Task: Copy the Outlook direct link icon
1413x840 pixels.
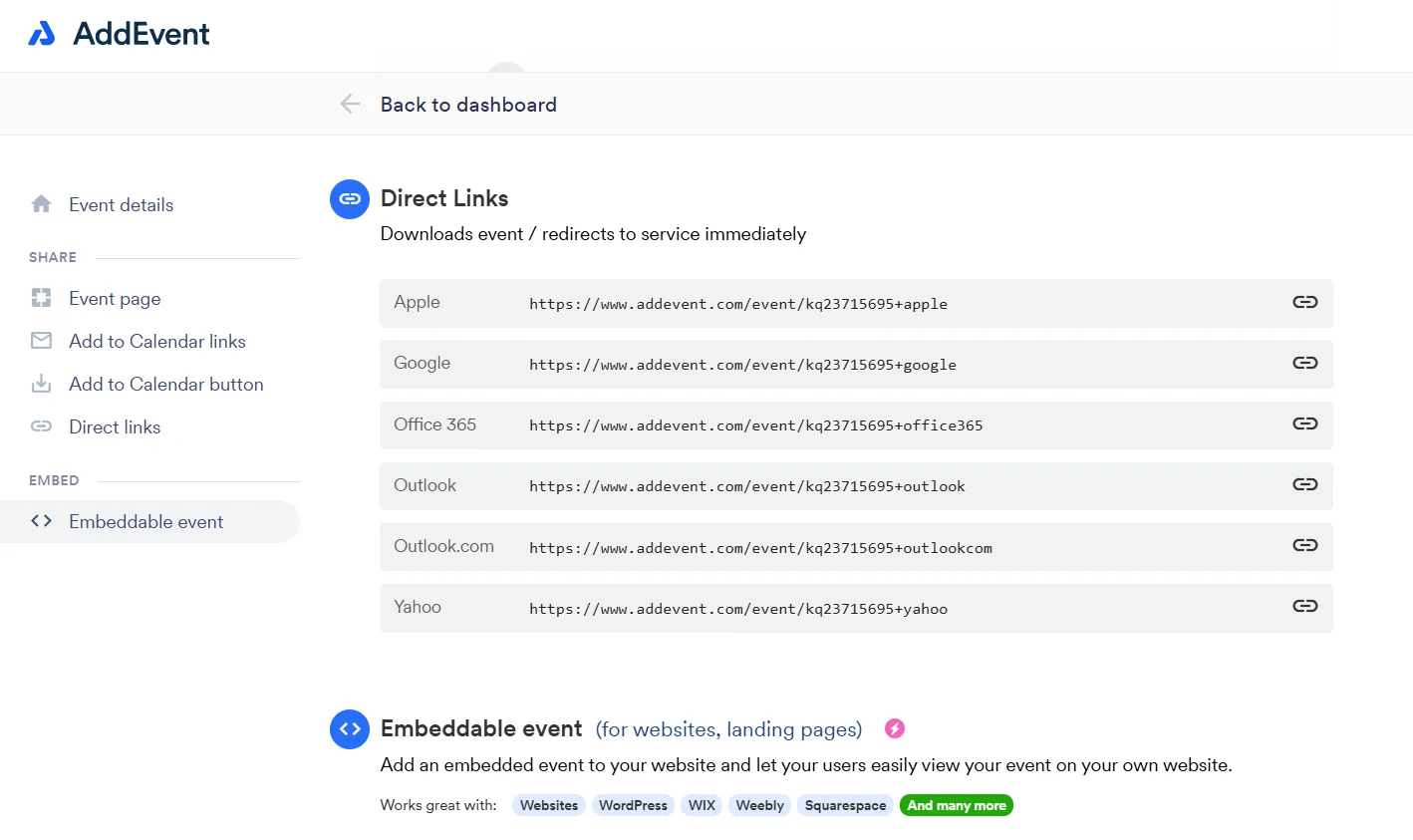Action: (x=1305, y=484)
